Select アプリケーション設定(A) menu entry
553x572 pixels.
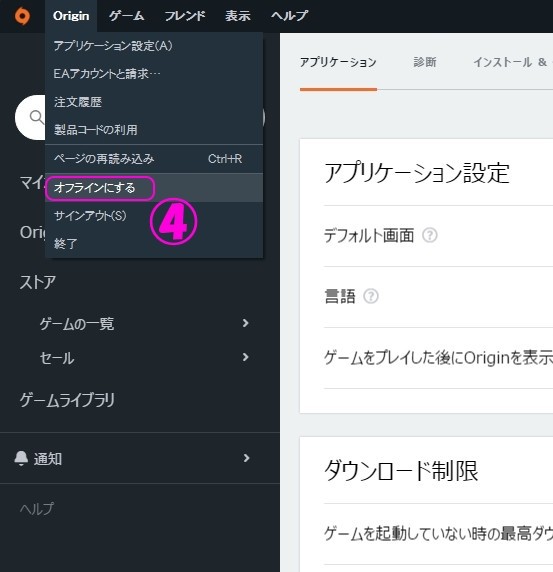tap(154, 46)
